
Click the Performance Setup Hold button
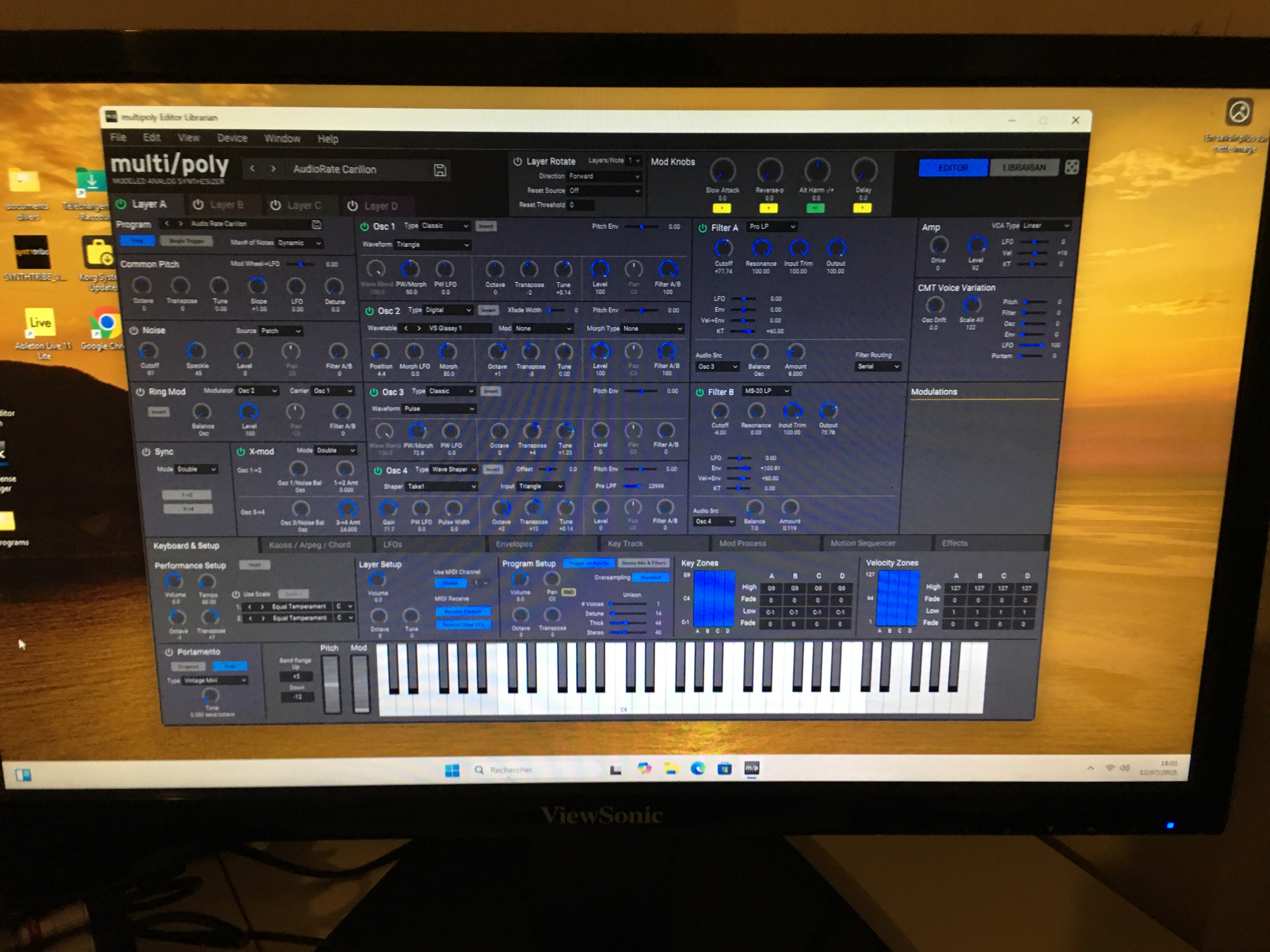click(x=254, y=565)
